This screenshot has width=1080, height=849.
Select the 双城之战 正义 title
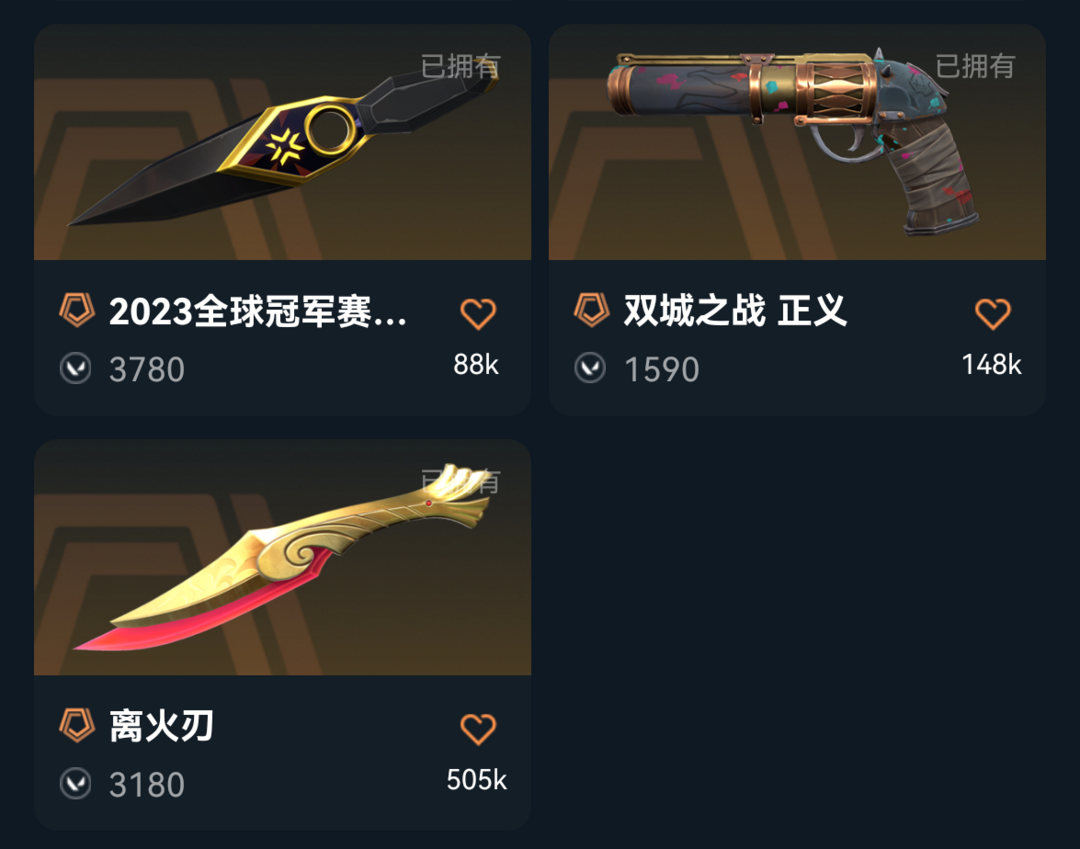735,311
